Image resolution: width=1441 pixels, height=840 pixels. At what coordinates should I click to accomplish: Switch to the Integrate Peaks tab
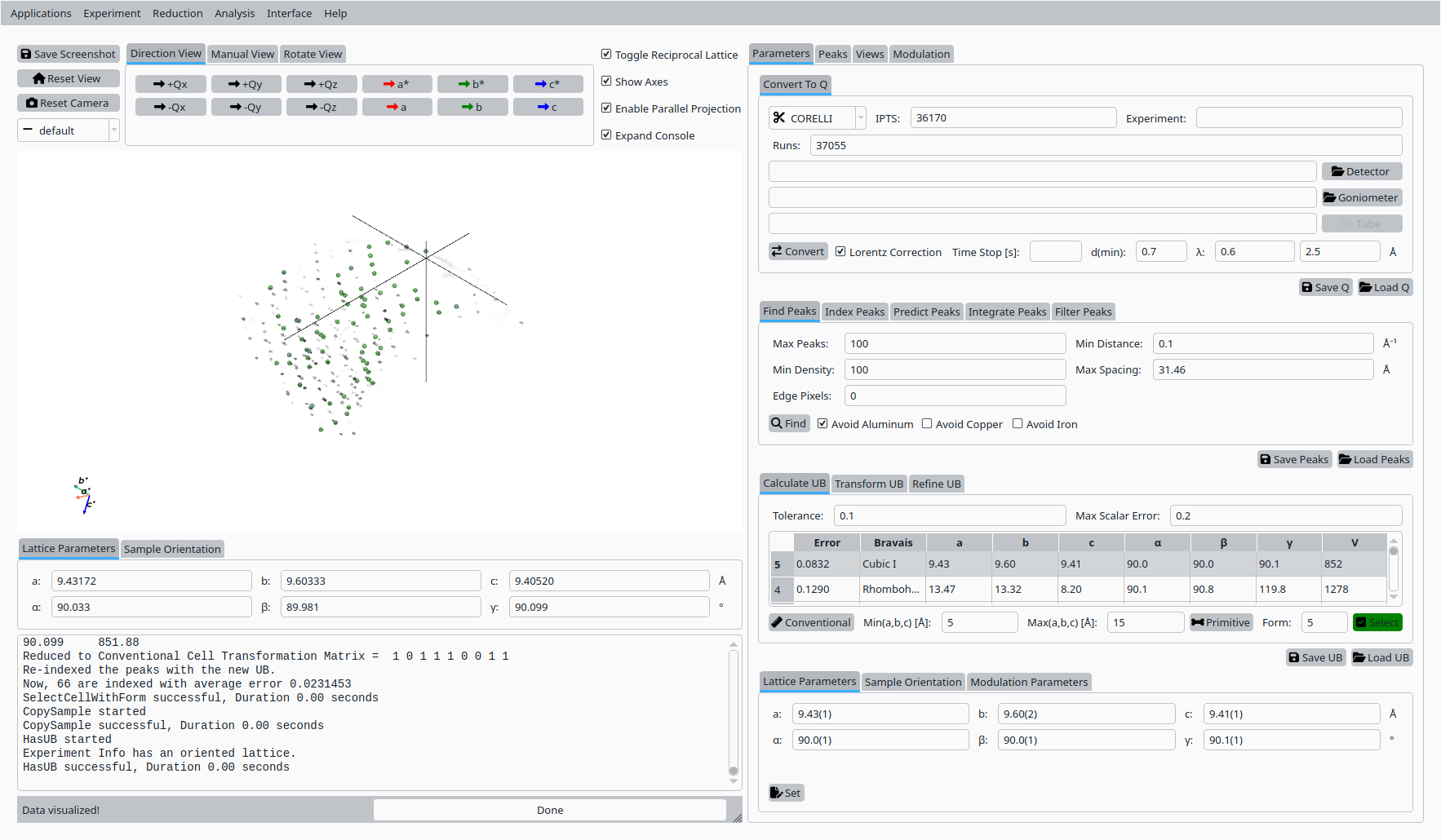(x=1007, y=312)
